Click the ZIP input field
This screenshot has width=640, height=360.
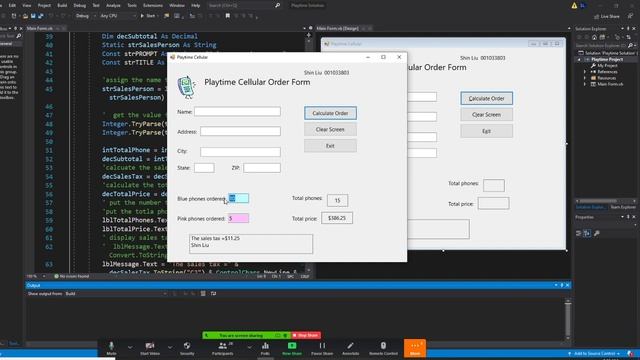[262, 168]
